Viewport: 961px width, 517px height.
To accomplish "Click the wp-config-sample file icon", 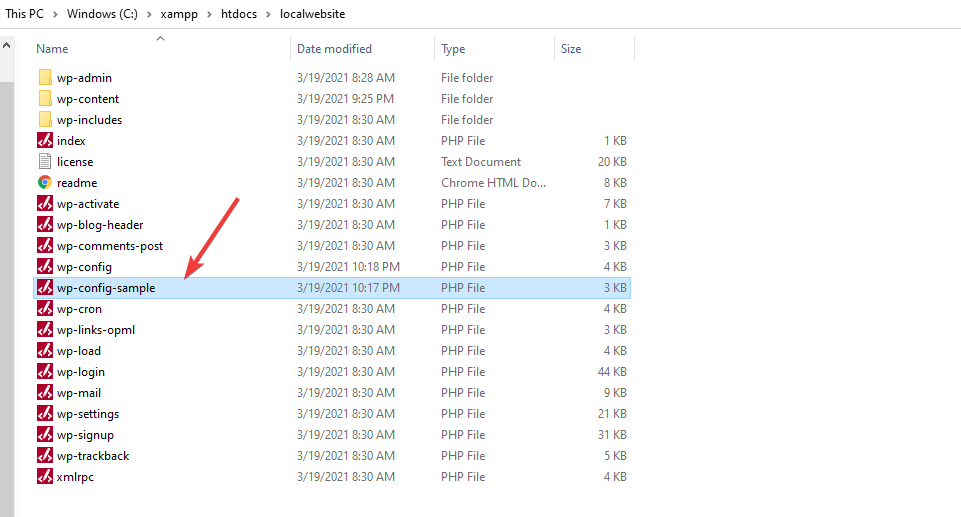I will pyautogui.click(x=45, y=287).
